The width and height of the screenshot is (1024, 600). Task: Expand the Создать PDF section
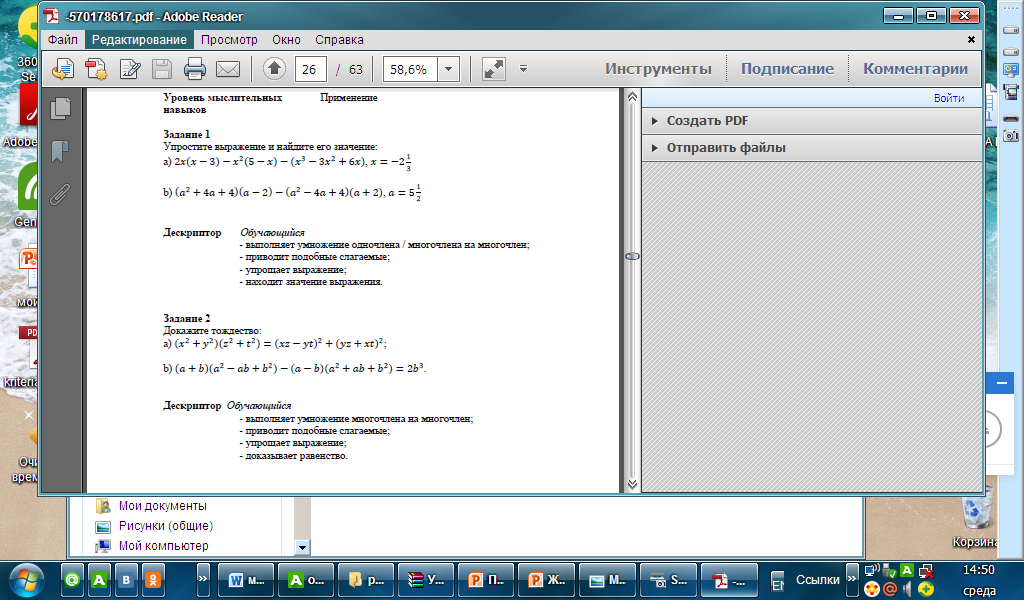point(812,121)
